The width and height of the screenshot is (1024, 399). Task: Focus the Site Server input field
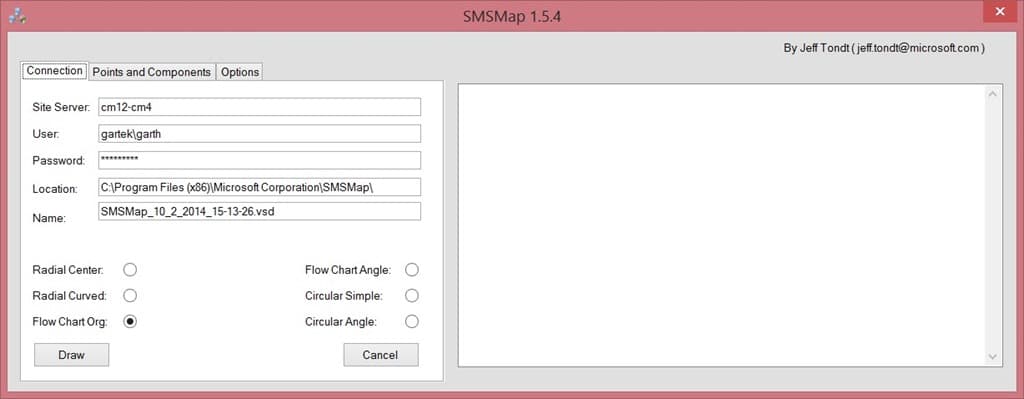click(x=259, y=107)
